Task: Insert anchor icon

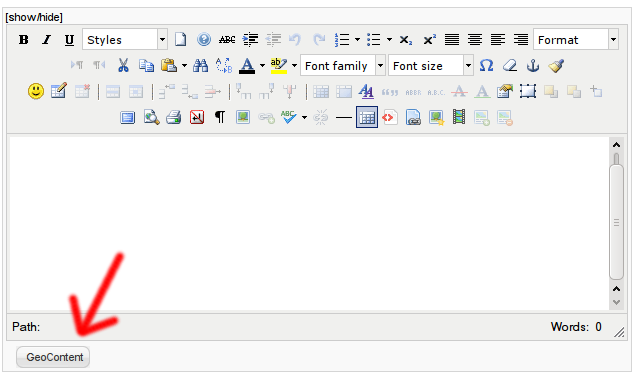Action: pos(533,65)
